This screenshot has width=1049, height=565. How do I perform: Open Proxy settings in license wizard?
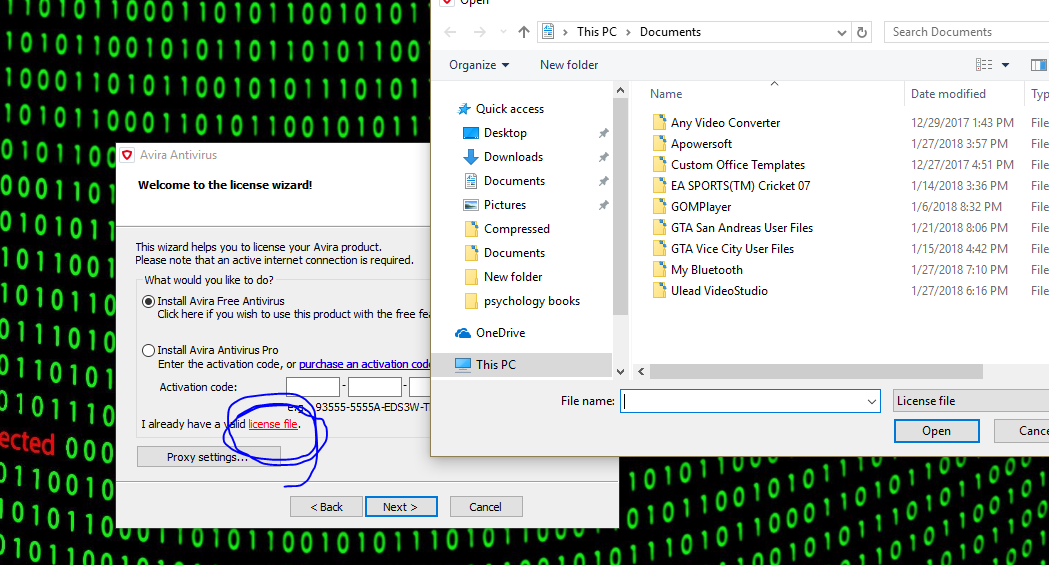tap(208, 457)
